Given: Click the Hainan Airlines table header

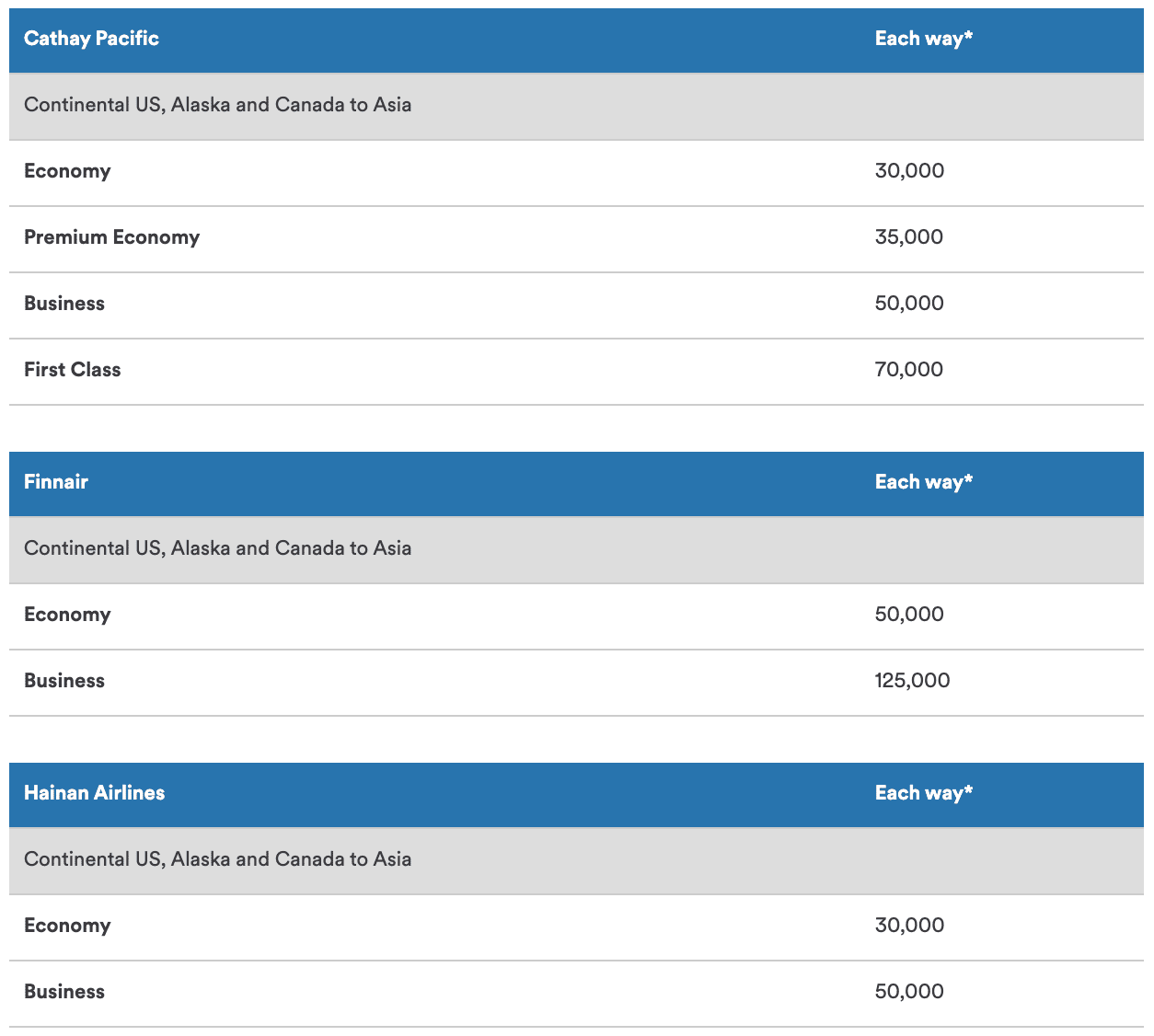Looking at the screenshot, I should point(94,793).
